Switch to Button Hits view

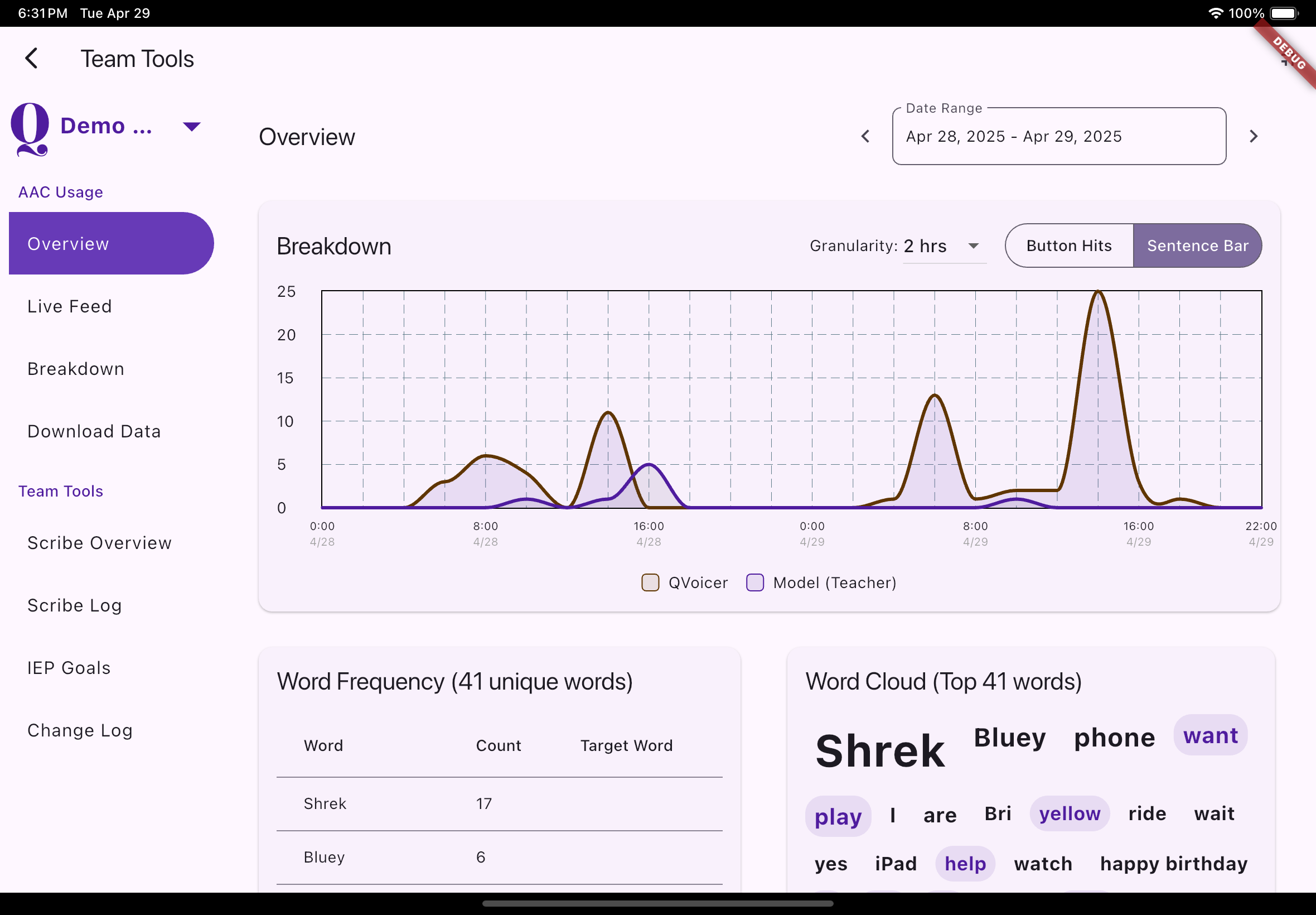1068,246
